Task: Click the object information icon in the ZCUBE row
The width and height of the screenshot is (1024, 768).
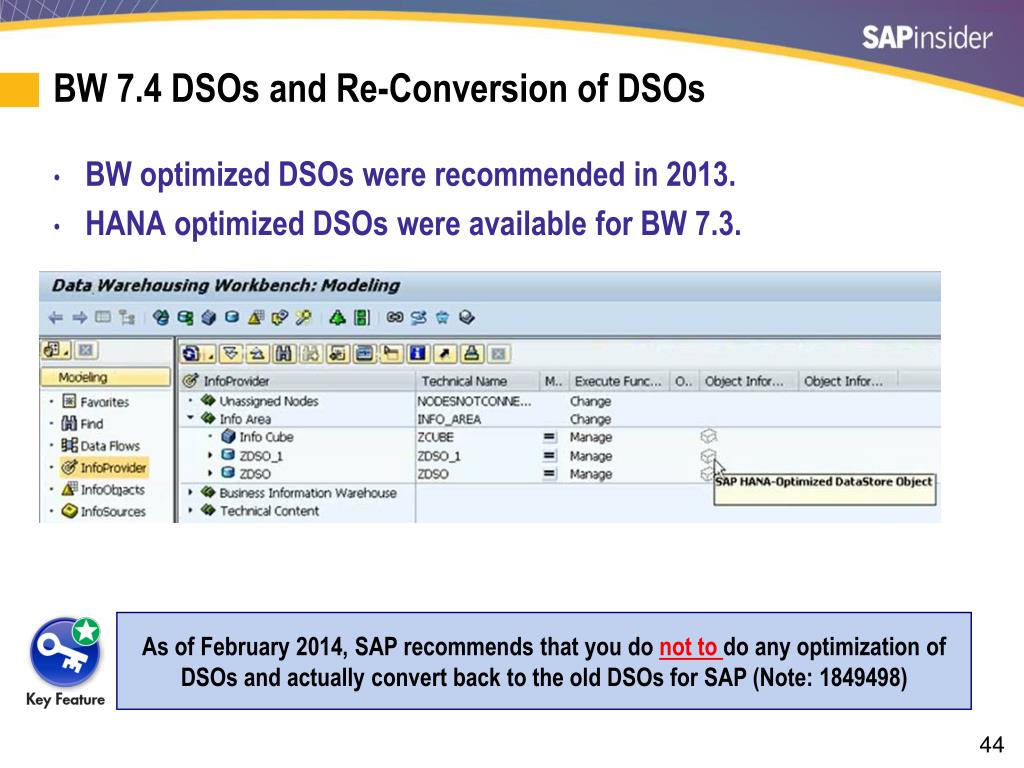Action: tap(709, 436)
